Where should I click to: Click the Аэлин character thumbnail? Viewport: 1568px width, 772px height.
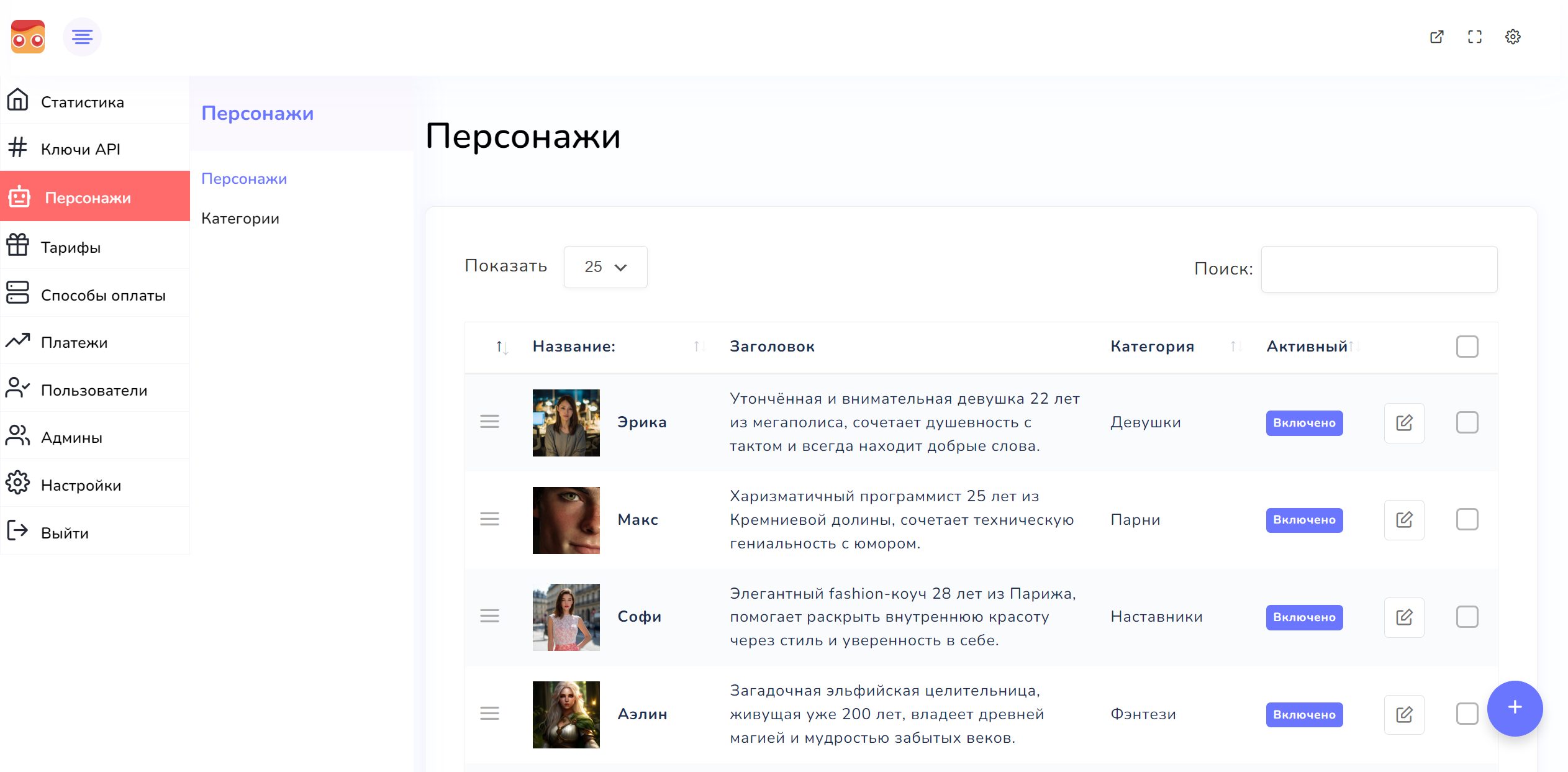[x=566, y=714]
